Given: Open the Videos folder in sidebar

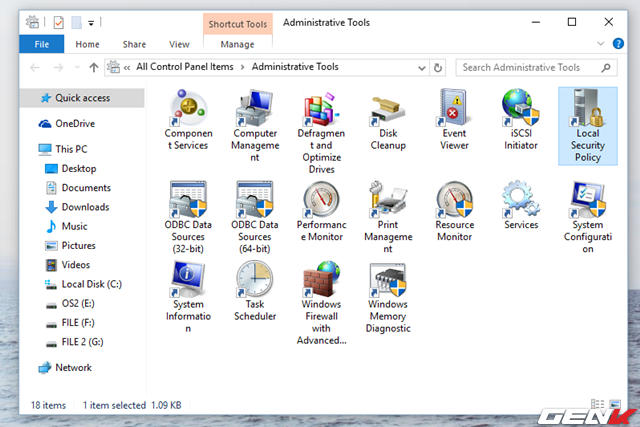Looking at the screenshot, I should (76, 265).
